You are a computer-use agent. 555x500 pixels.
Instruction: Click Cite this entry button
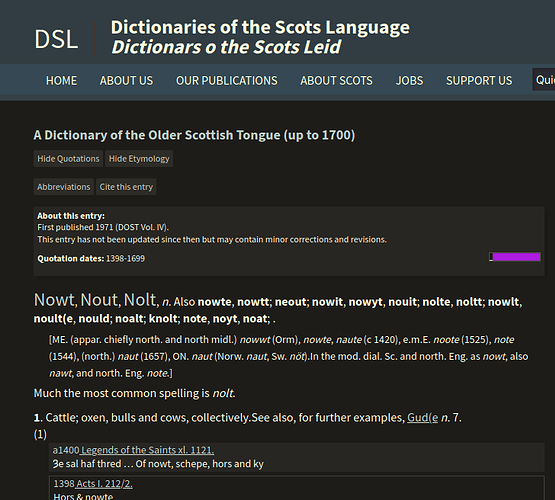[x=126, y=187]
